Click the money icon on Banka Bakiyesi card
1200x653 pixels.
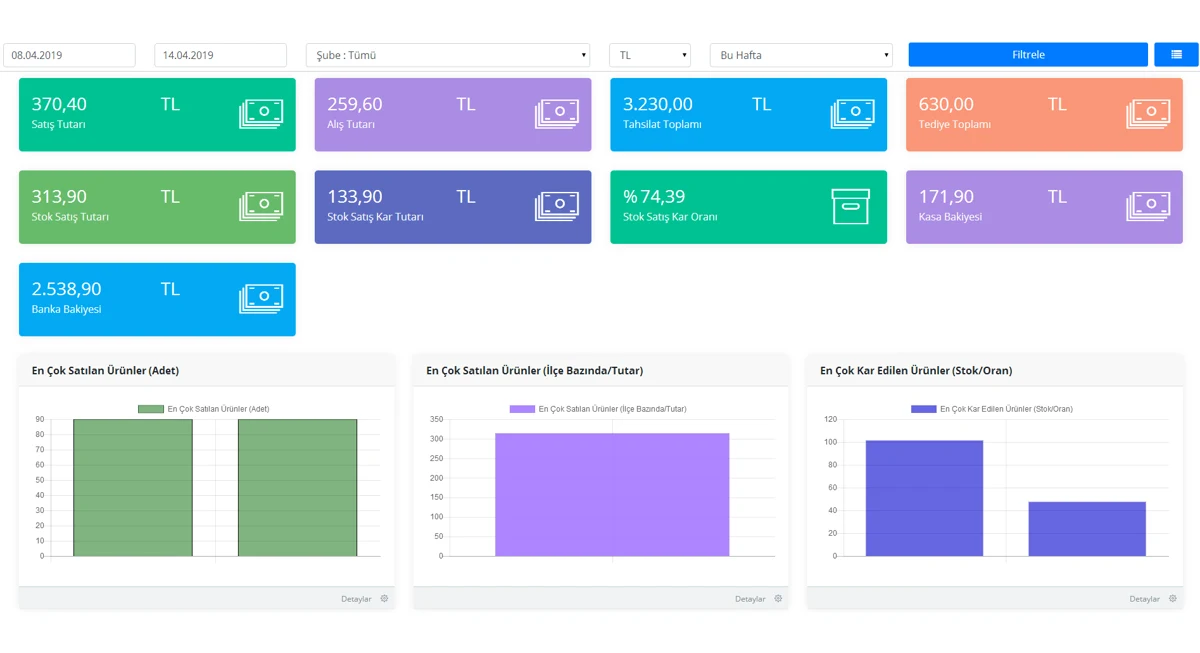[x=261, y=299]
